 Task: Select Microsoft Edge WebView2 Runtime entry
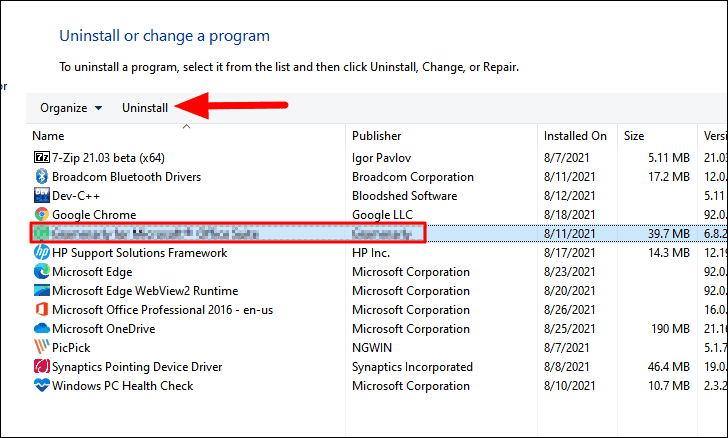point(145,291)
